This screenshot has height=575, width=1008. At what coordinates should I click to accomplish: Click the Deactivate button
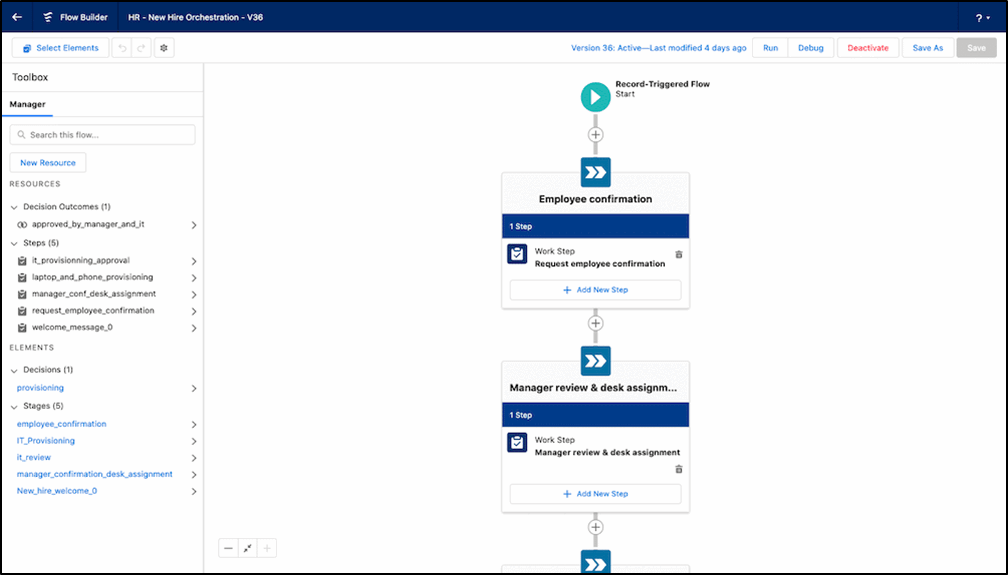[x=866, y=48]
